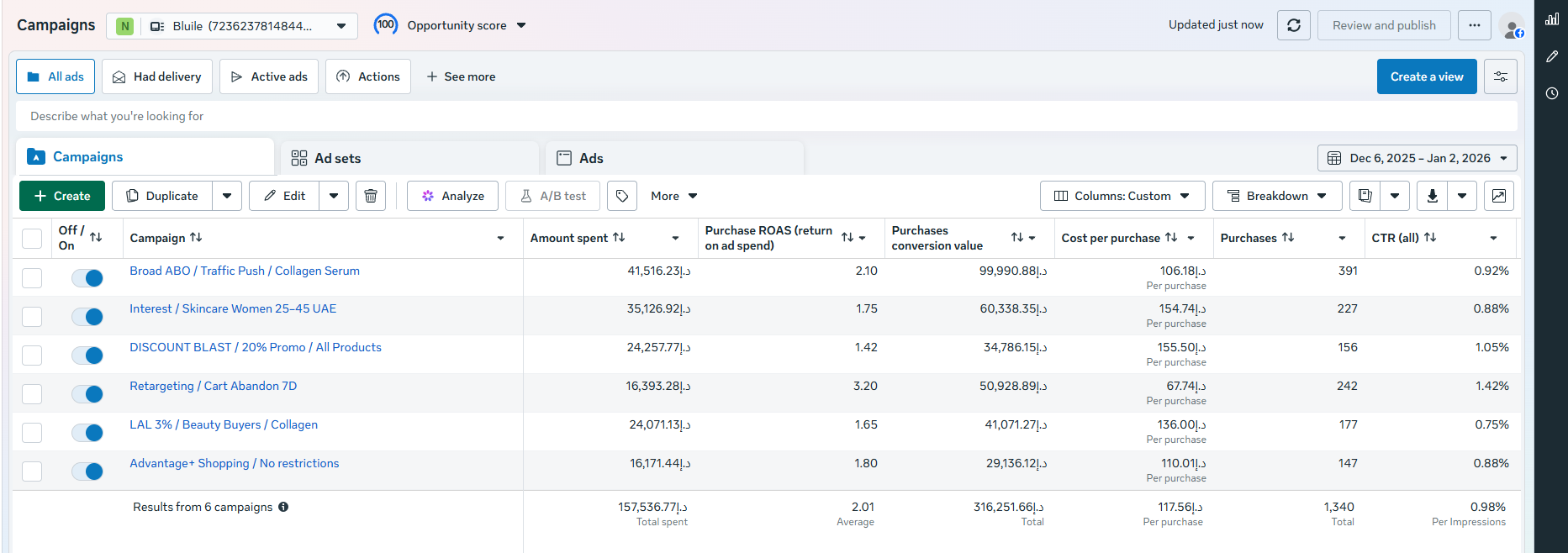Screen dimensions: 1568x553
Task: Click the refresh data icon
Action: point(1294,25)
